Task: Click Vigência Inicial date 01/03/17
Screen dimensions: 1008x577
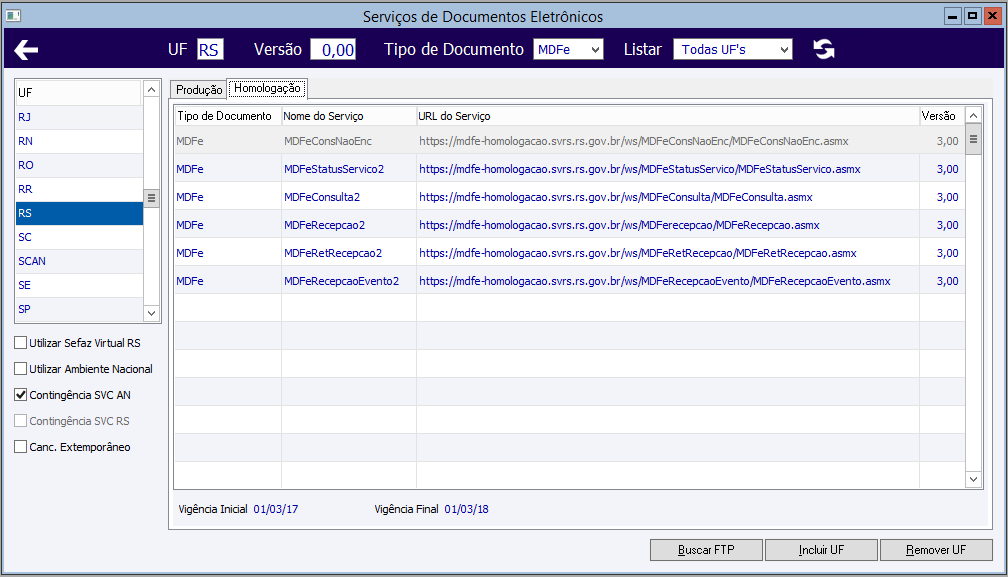Action: click(x=276, y=510)
